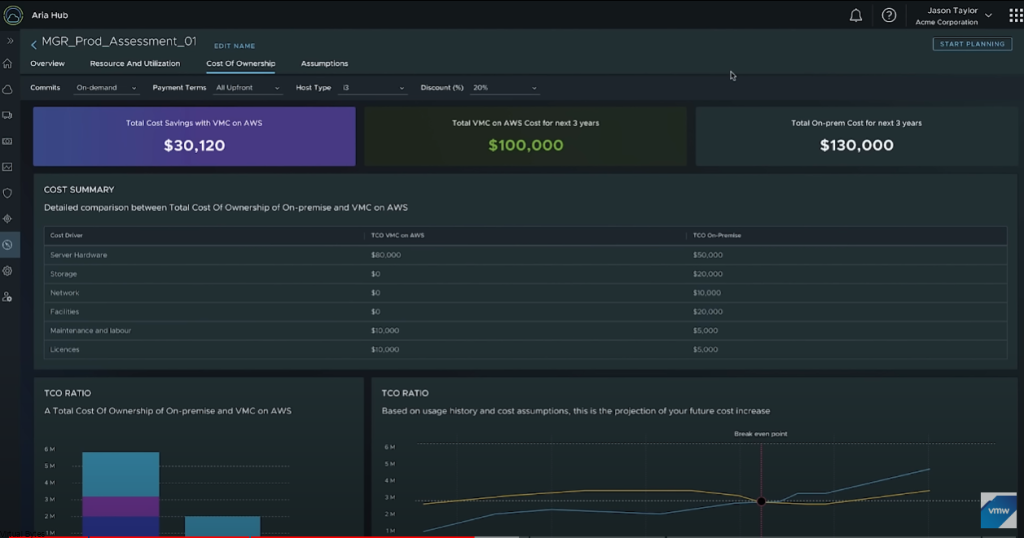Select Server Hardware row label
1024x538 pixels.
tap(78, 255)
